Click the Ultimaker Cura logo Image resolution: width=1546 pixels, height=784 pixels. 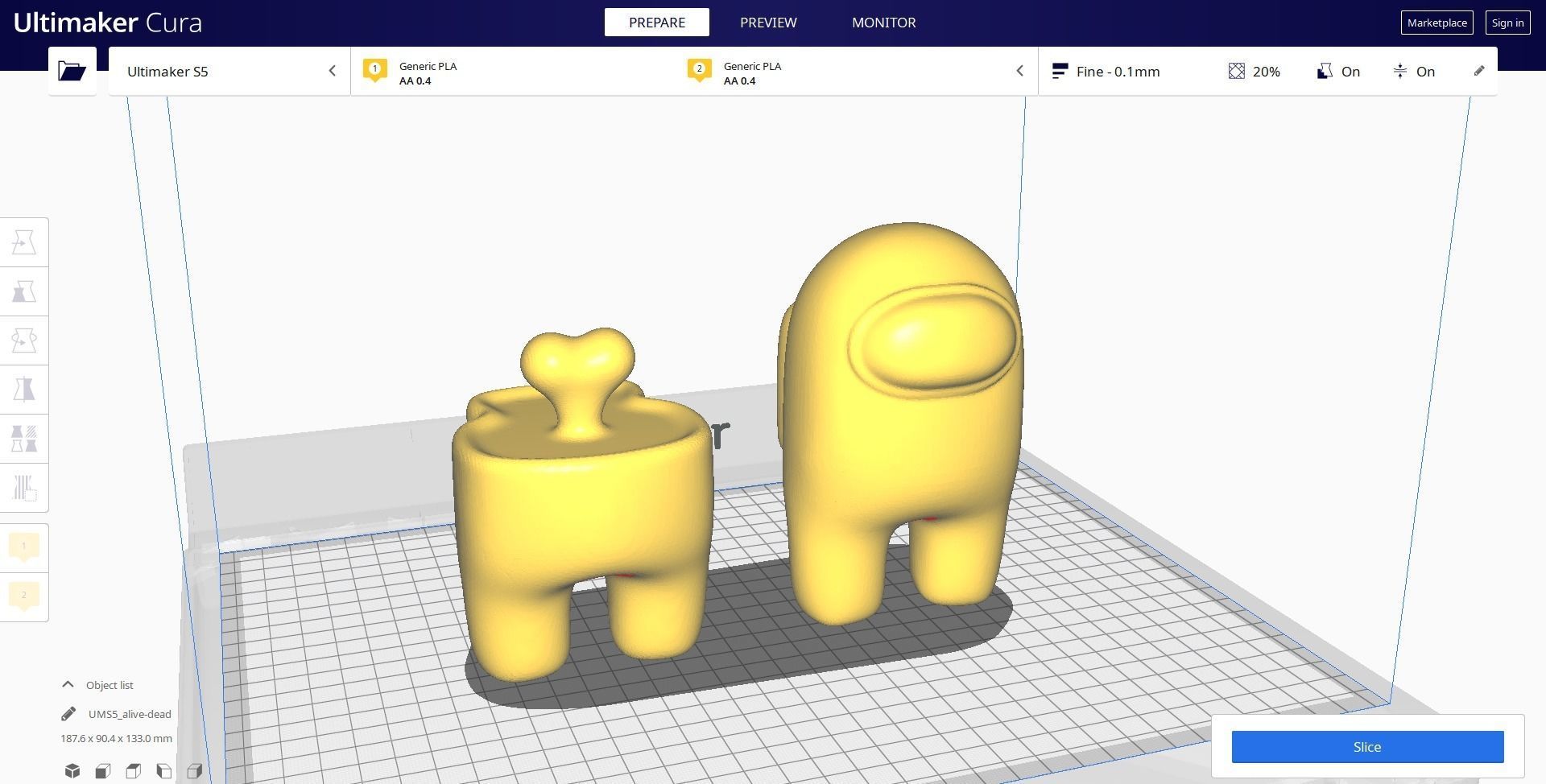(107, 23)
